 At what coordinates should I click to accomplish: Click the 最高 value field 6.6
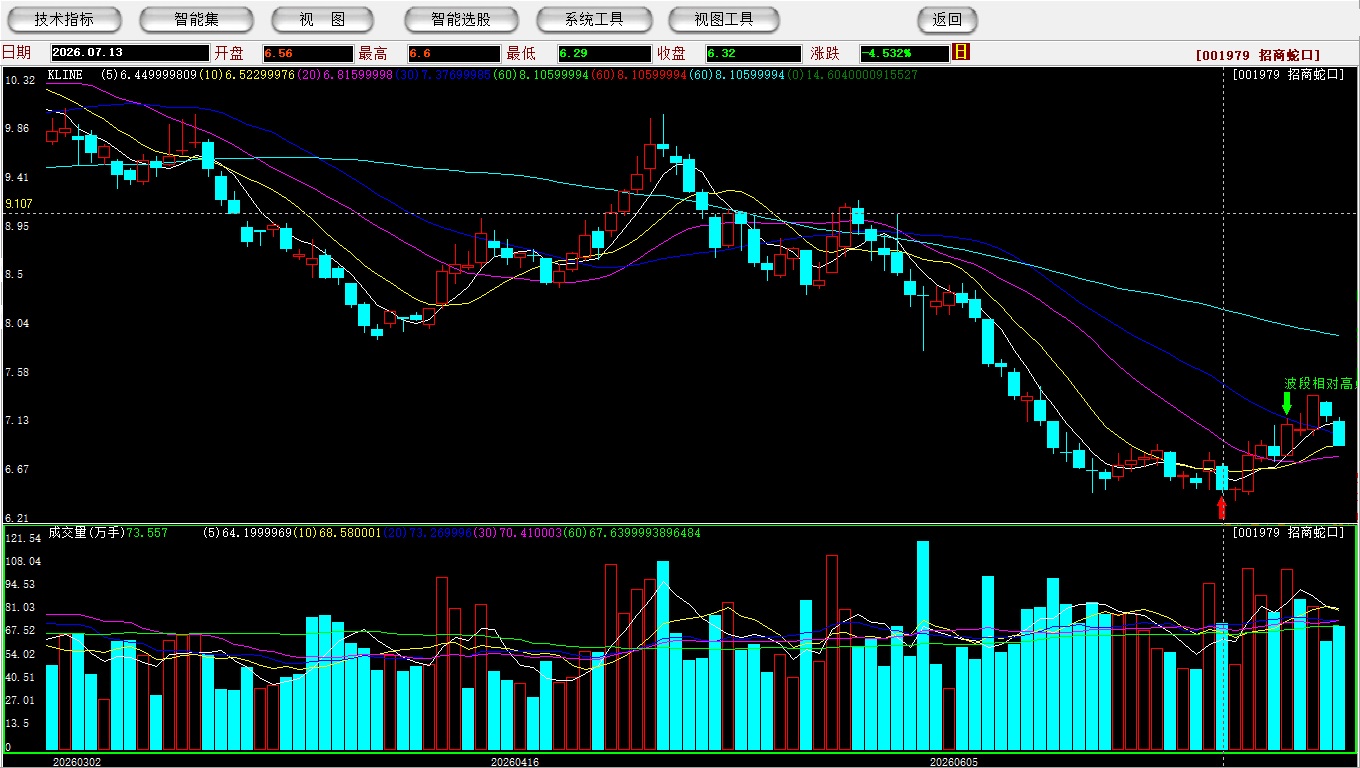(454, 53)
